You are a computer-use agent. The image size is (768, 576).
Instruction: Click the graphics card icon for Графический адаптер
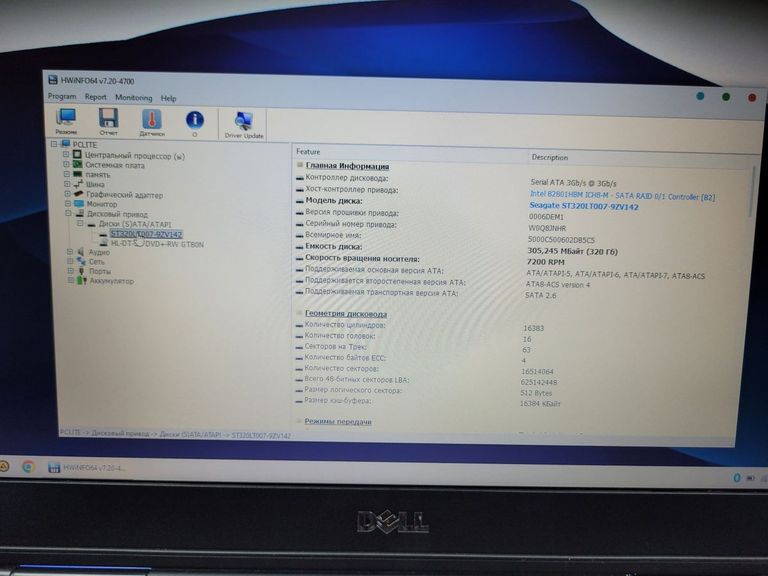pyautogui.click(x=78, y=194)
